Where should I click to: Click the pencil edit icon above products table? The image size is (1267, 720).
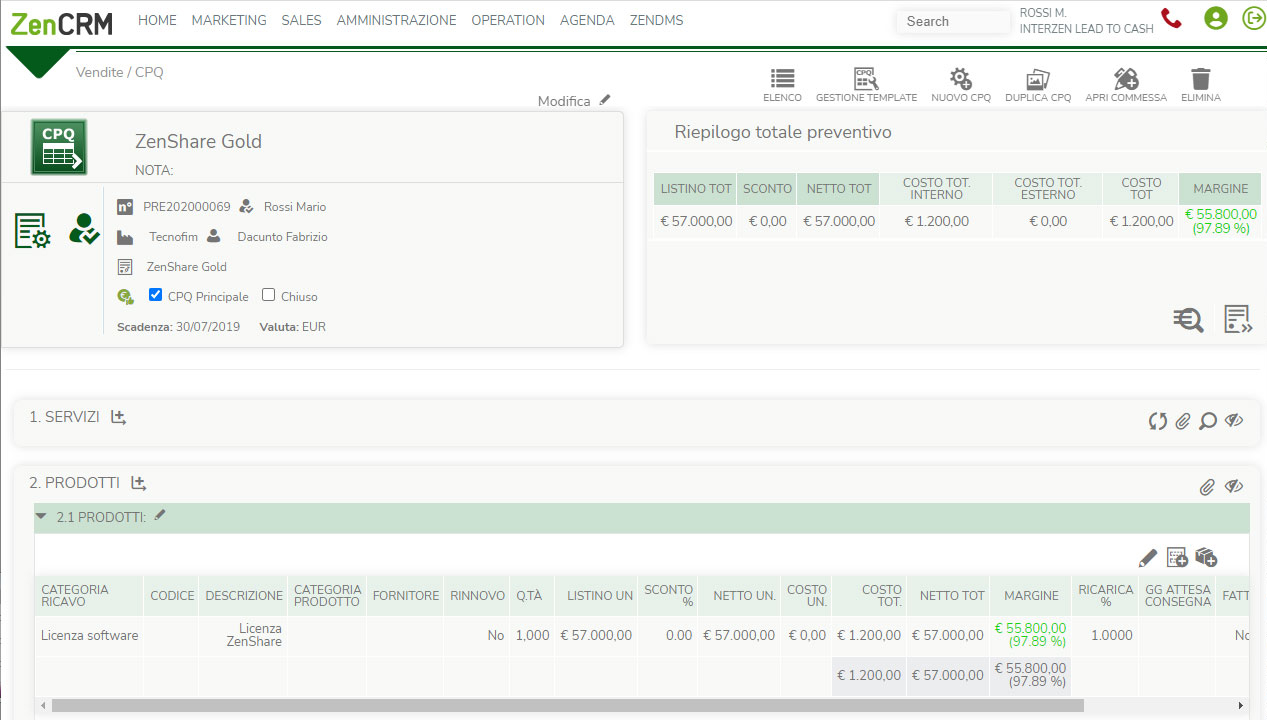click(1148, 557)
